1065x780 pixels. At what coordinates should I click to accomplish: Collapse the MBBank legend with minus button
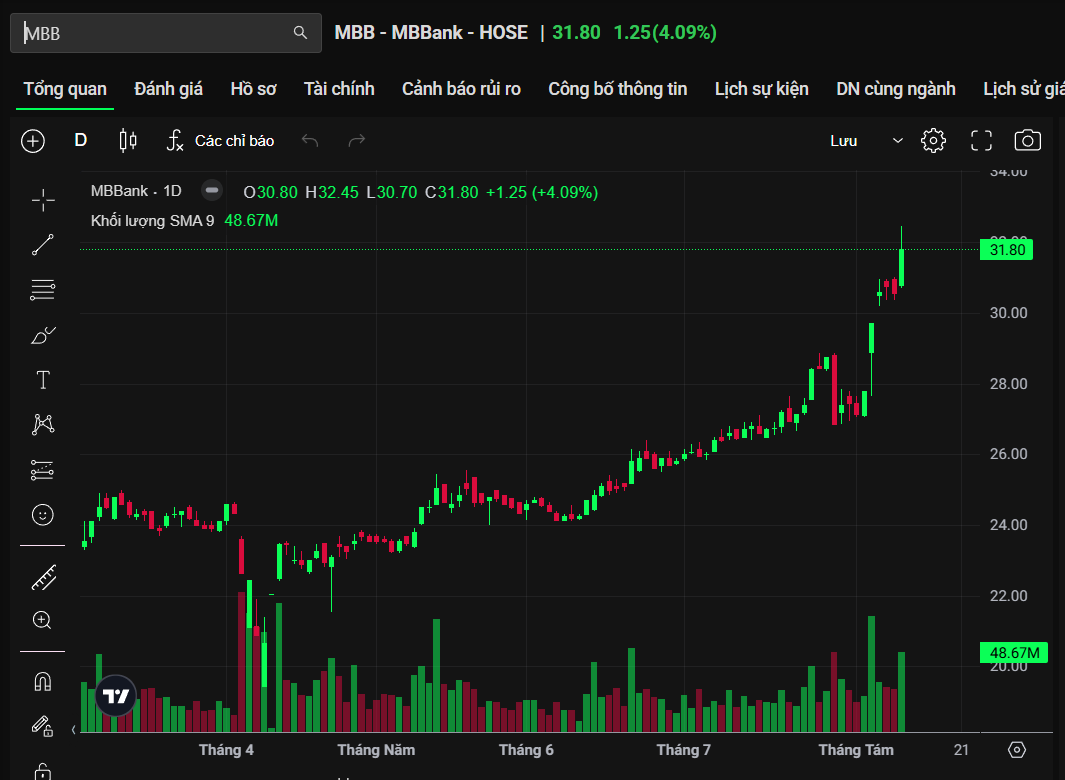click(x=212, y=190)
